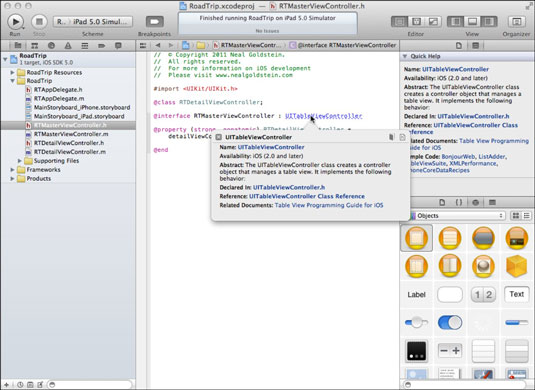Show the Object library tab
The height and width of the screenshot is (390, 535).
pyautogui.click(x=476, y=202)
